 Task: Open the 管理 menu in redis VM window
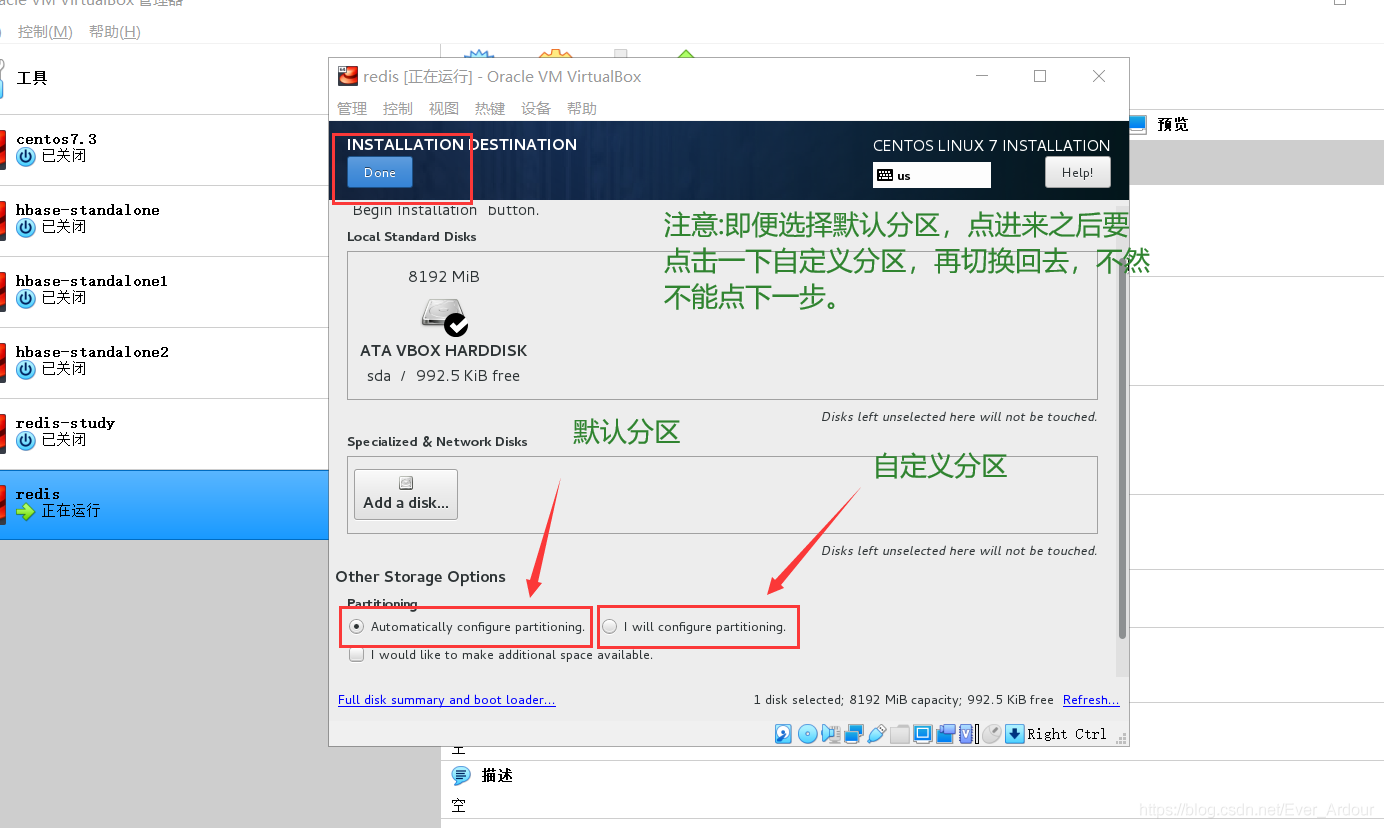click(352, 108)
